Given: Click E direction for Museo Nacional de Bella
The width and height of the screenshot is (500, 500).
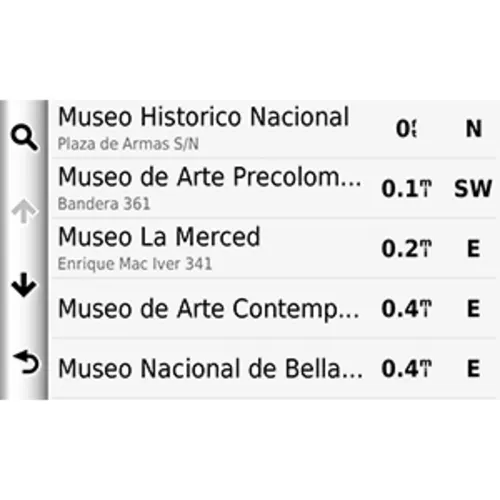Looking at the screenshot, I should tap(473, 369).
